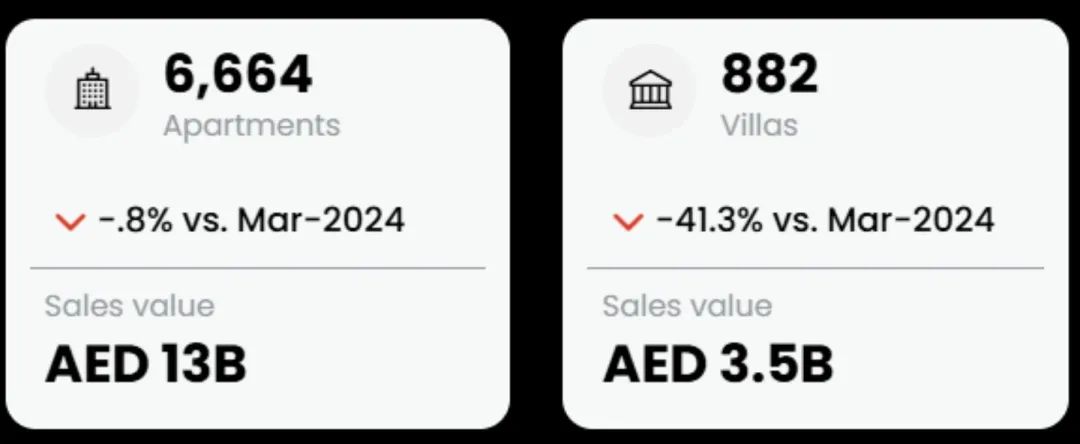
Task: Click the red down arrow in Apartments card
Action: point(70,222)
